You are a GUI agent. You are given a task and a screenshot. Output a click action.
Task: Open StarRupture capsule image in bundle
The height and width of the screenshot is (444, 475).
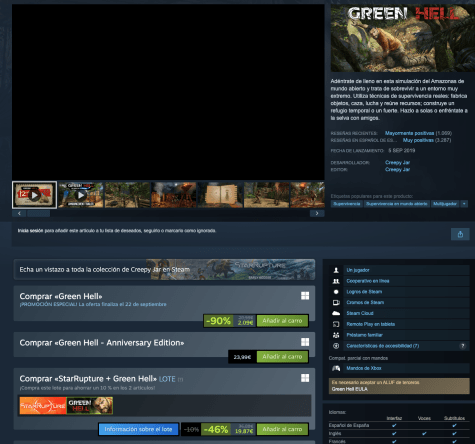click(x=43, y=406)
